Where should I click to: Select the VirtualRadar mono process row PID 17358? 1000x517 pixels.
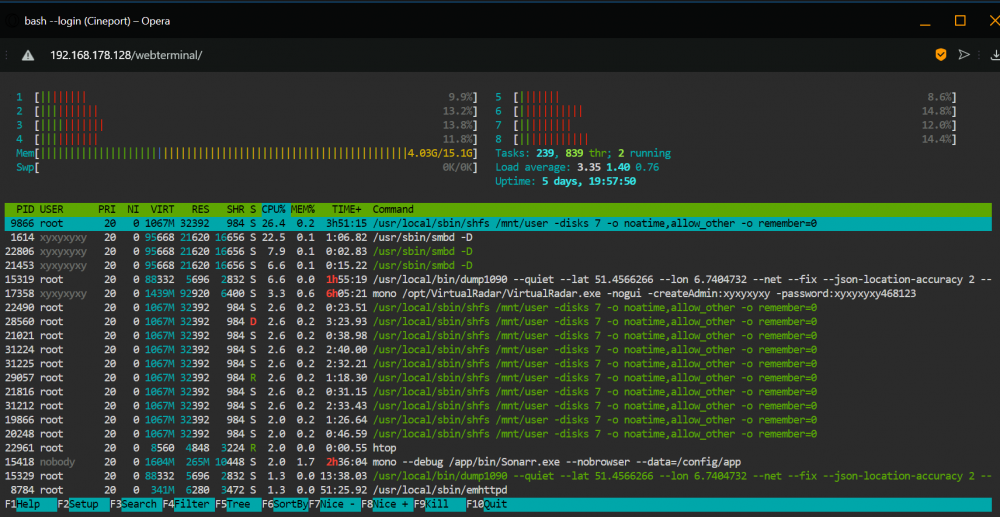[x=498, y=293]
